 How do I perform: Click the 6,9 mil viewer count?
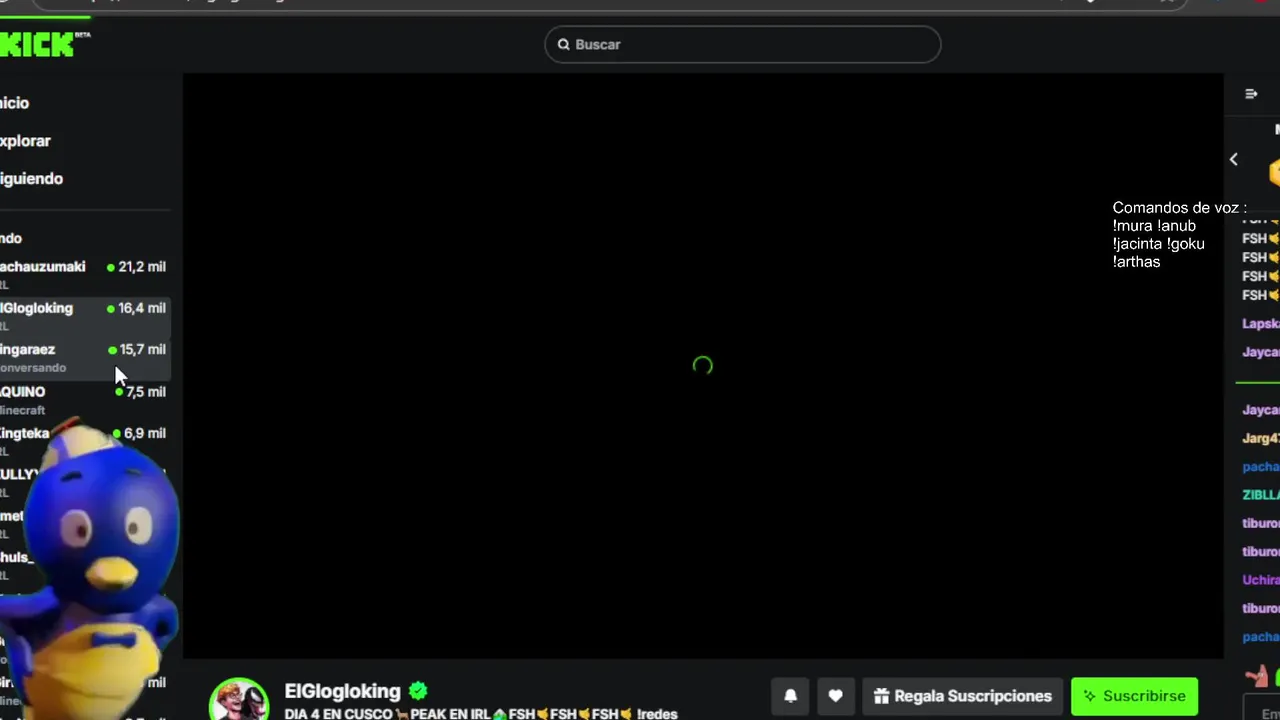click(145, 433)
